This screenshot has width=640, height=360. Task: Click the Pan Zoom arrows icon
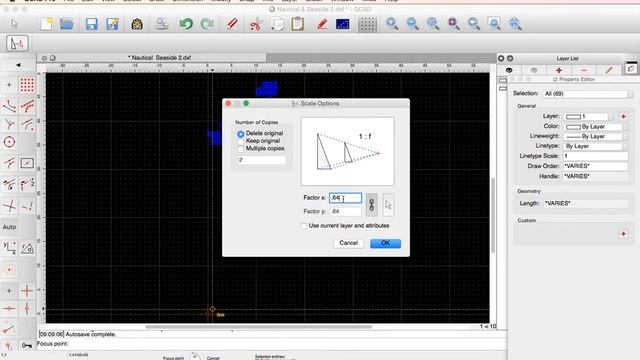pos(515,24)
